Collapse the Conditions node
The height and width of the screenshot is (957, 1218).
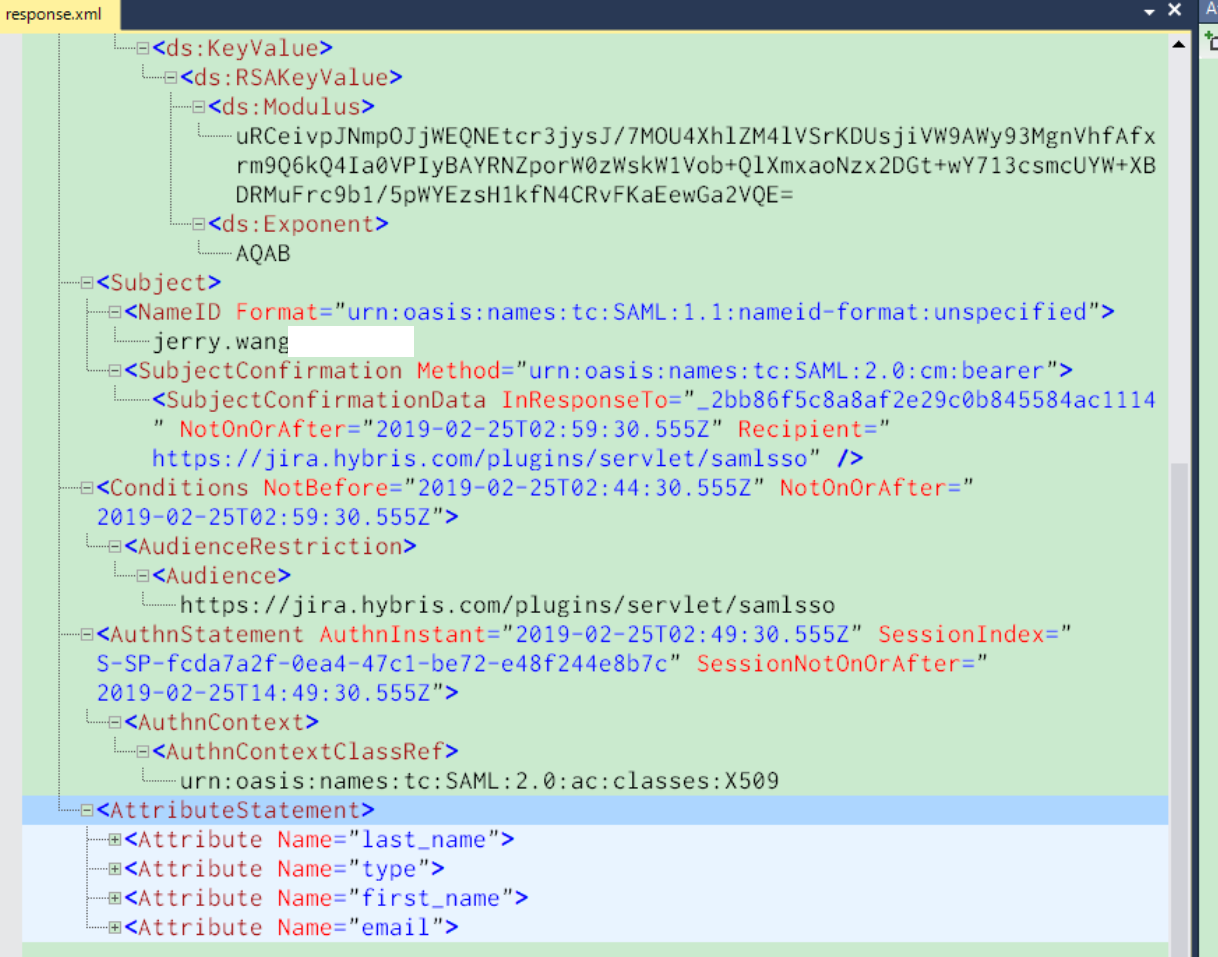88,488
